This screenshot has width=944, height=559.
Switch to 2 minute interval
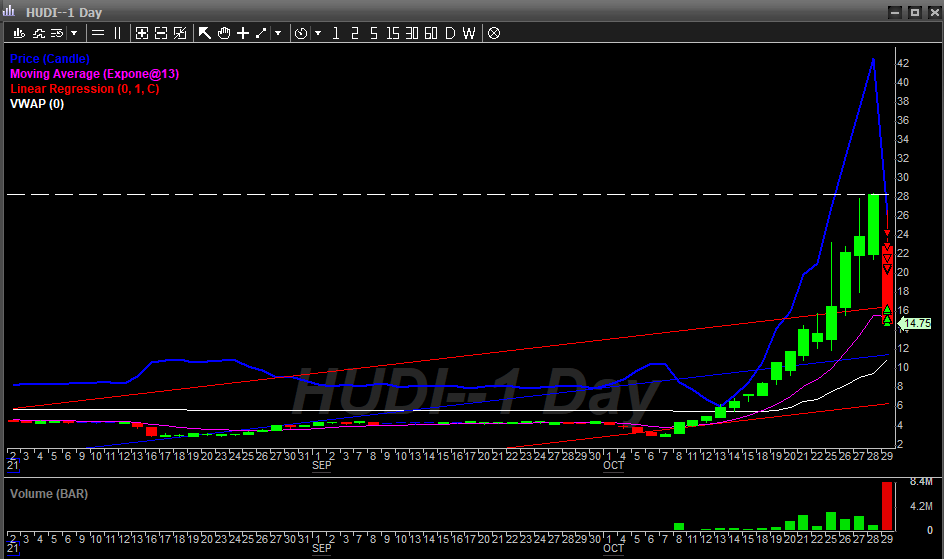tap(355, 33)
